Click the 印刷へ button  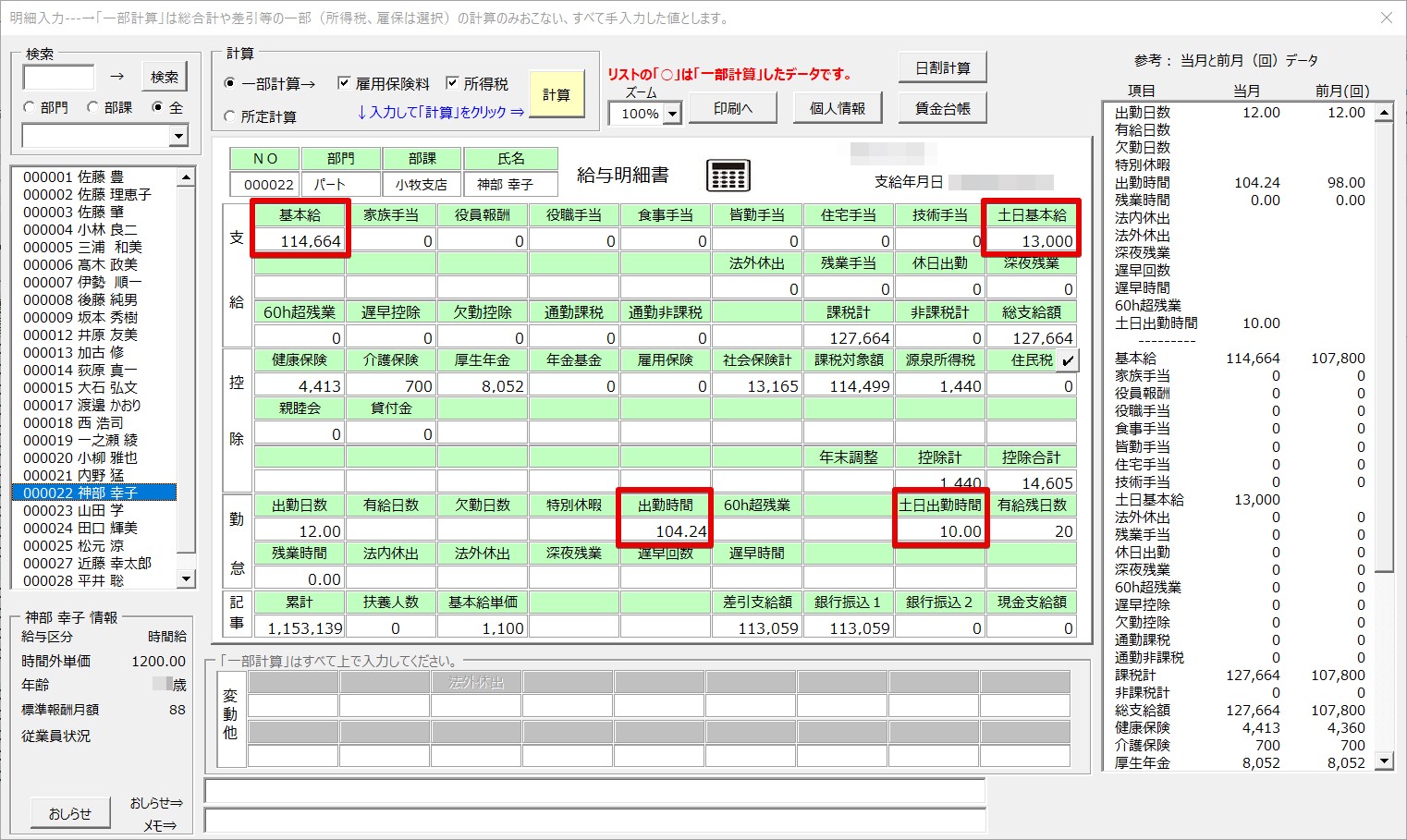pos(733,108)
